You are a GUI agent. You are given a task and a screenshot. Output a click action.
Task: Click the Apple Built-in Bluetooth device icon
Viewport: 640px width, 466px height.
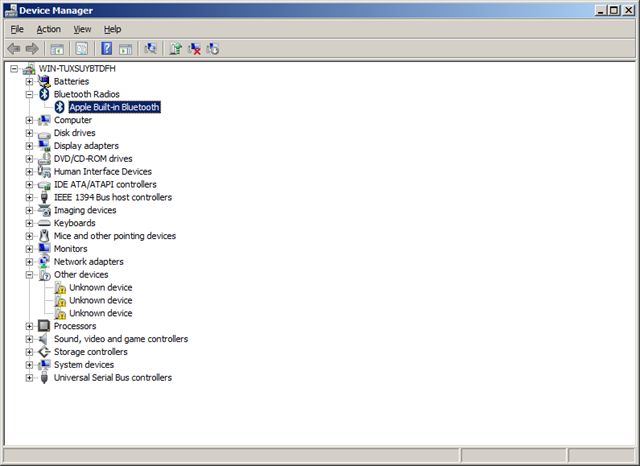click(60, 107)
